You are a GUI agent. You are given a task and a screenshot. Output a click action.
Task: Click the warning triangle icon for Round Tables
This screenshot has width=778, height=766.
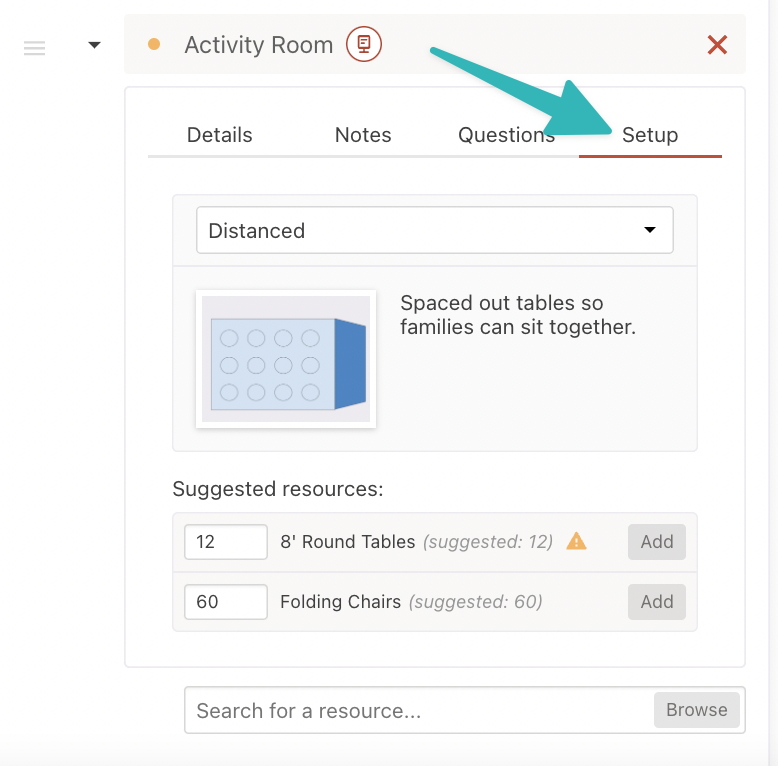[x=576, y=541]
